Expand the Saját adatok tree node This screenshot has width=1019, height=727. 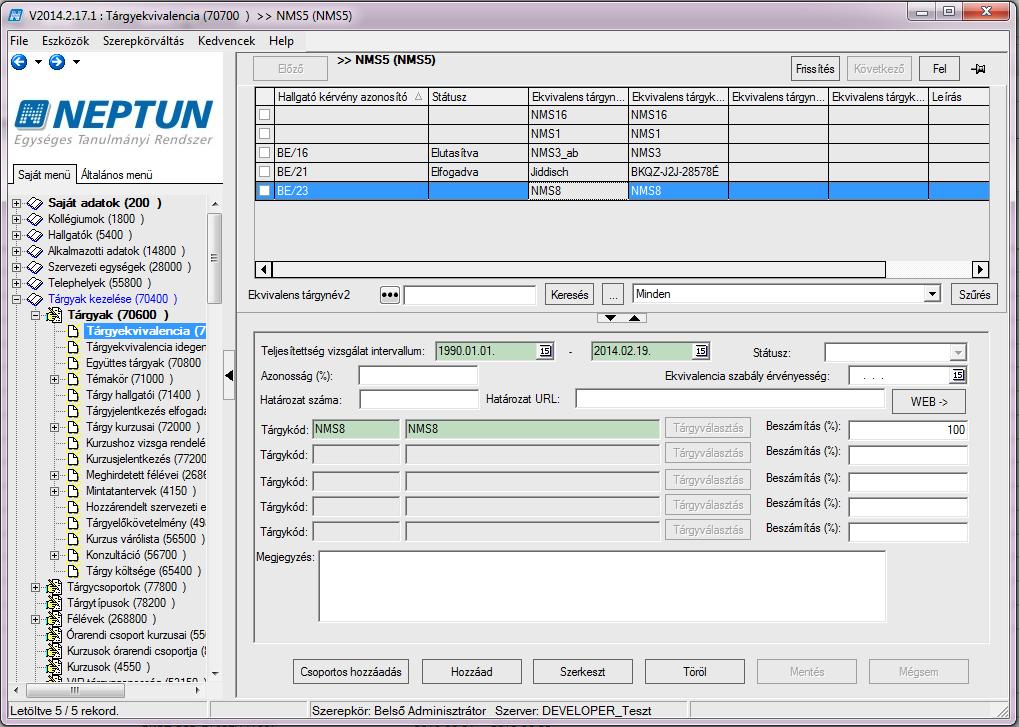click(x=17, y=203)
